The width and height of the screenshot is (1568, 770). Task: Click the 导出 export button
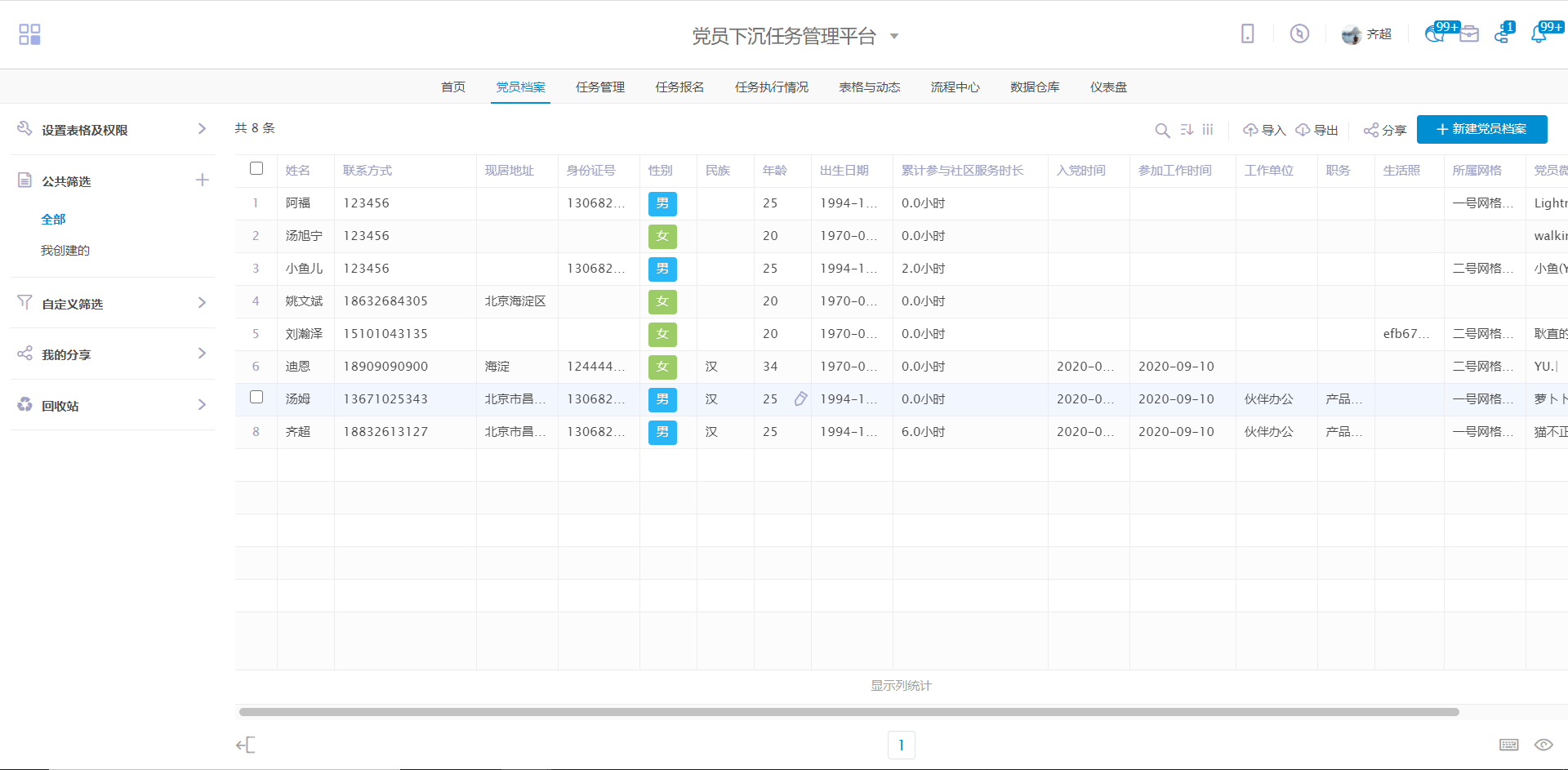coord(1317,130)
